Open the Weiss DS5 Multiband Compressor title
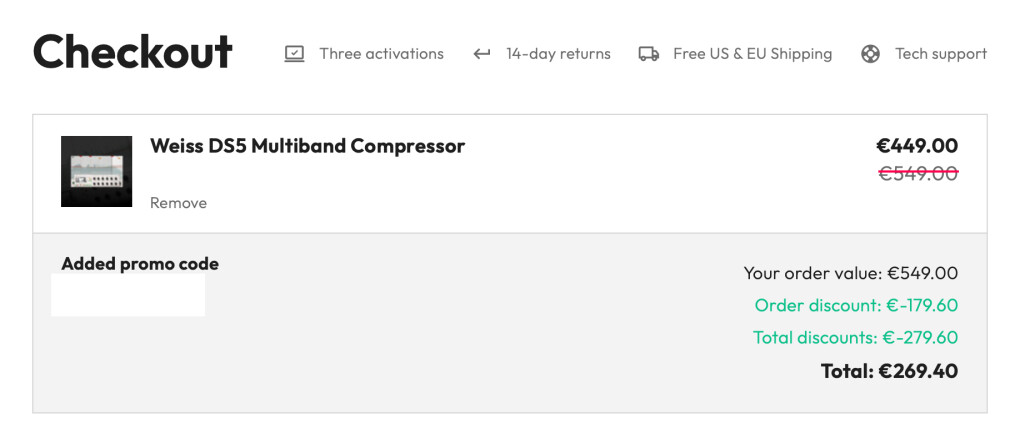This screenshot has height=434, width=1020. [307, 146]
